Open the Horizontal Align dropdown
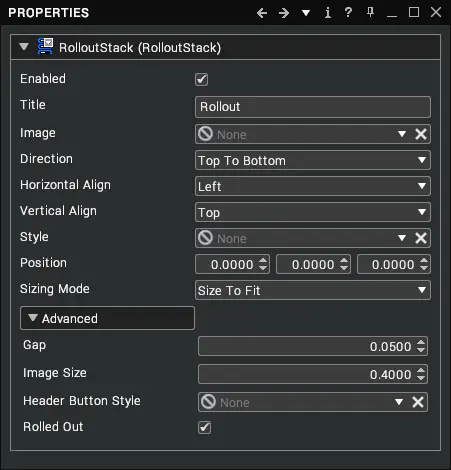Screen dimensions: 451x470 (x=313, y=186)
